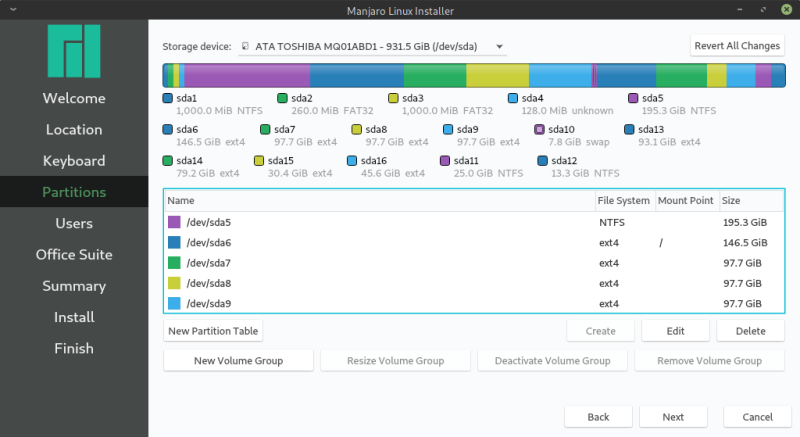Viewport: 800px width, 437px height.
Task: Go to the Finish step in sidebar
Action: coord(74,348)
